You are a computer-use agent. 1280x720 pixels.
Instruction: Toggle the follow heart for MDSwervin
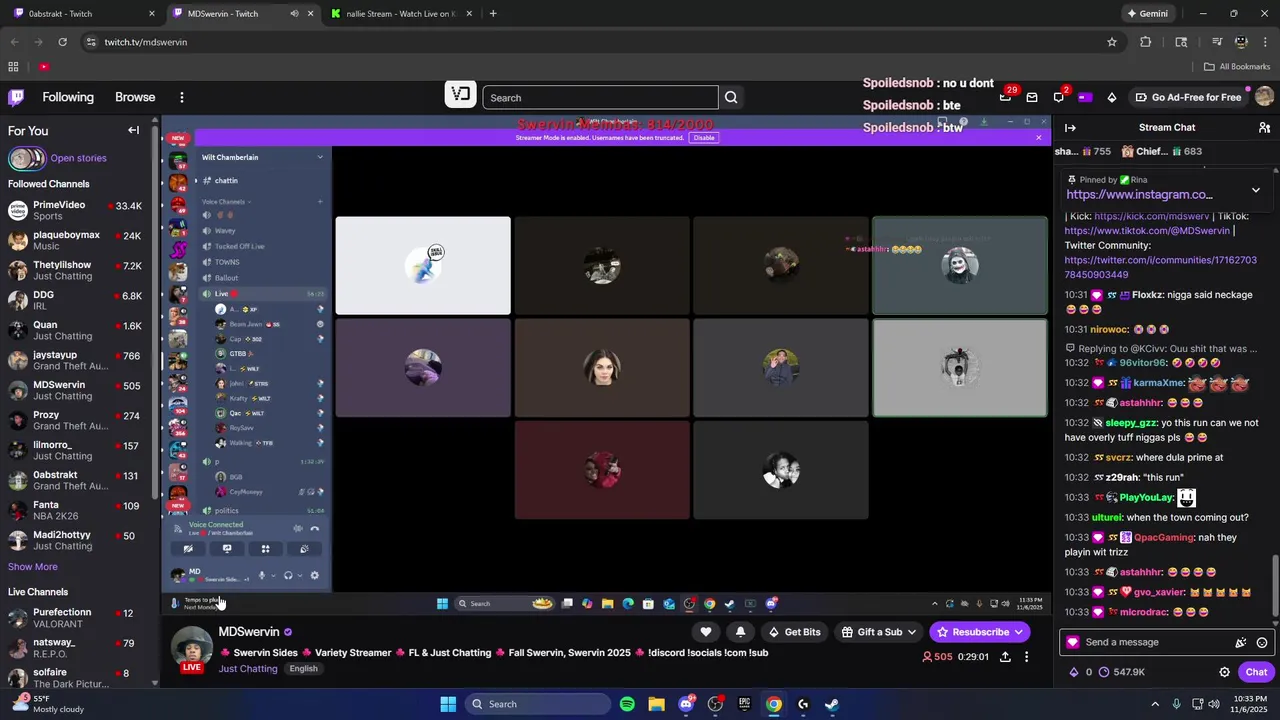706,632
